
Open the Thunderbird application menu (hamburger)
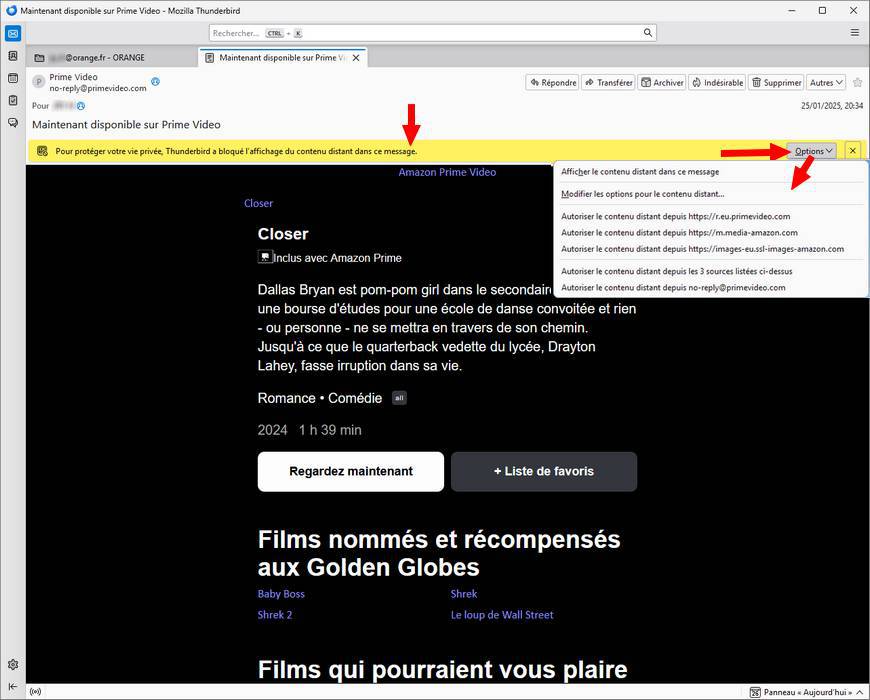pyautogui.click(x=854, y=33)
